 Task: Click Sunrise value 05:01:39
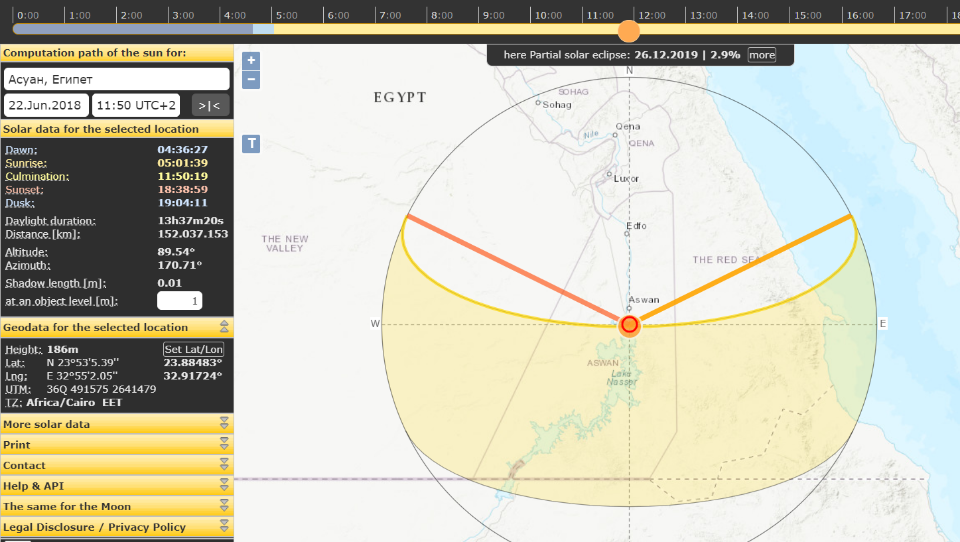click(x=182, y=163)
